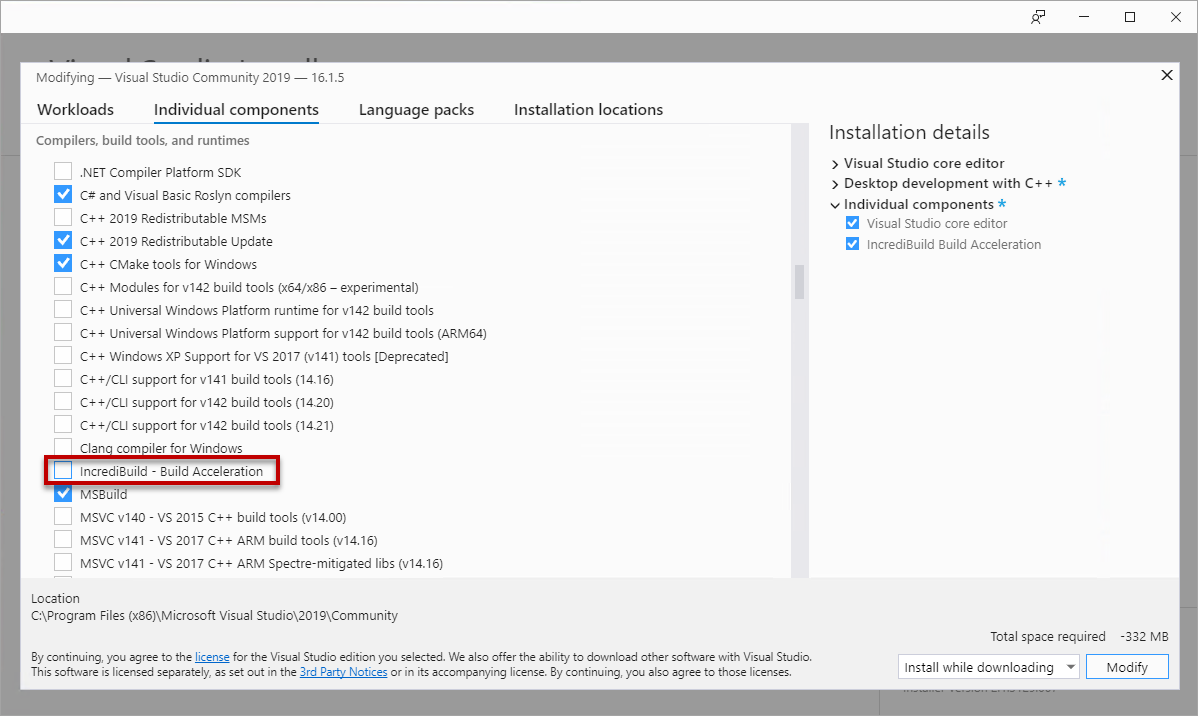The image size is (1198, 716).
Task: Collapse the Individual components details section
Action: click(835, 205)
